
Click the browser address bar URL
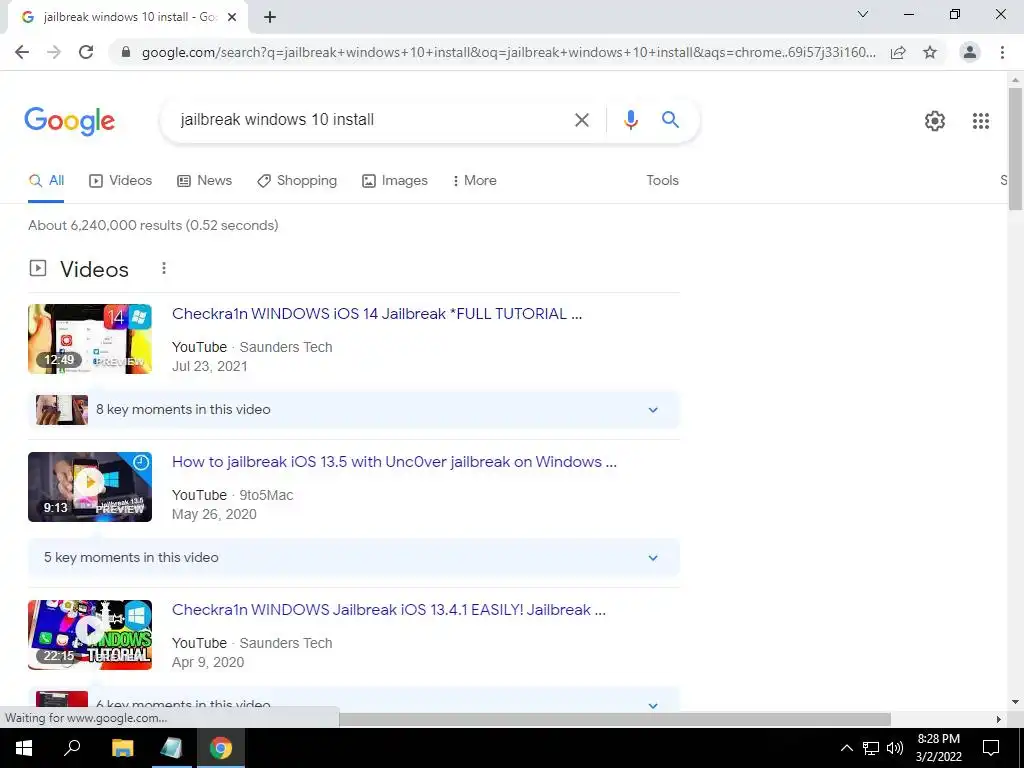pos(509,52)
